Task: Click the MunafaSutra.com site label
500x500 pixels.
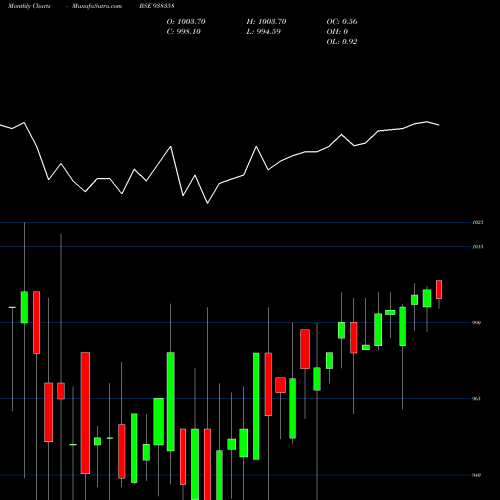Action: click(x=97, y=6)
